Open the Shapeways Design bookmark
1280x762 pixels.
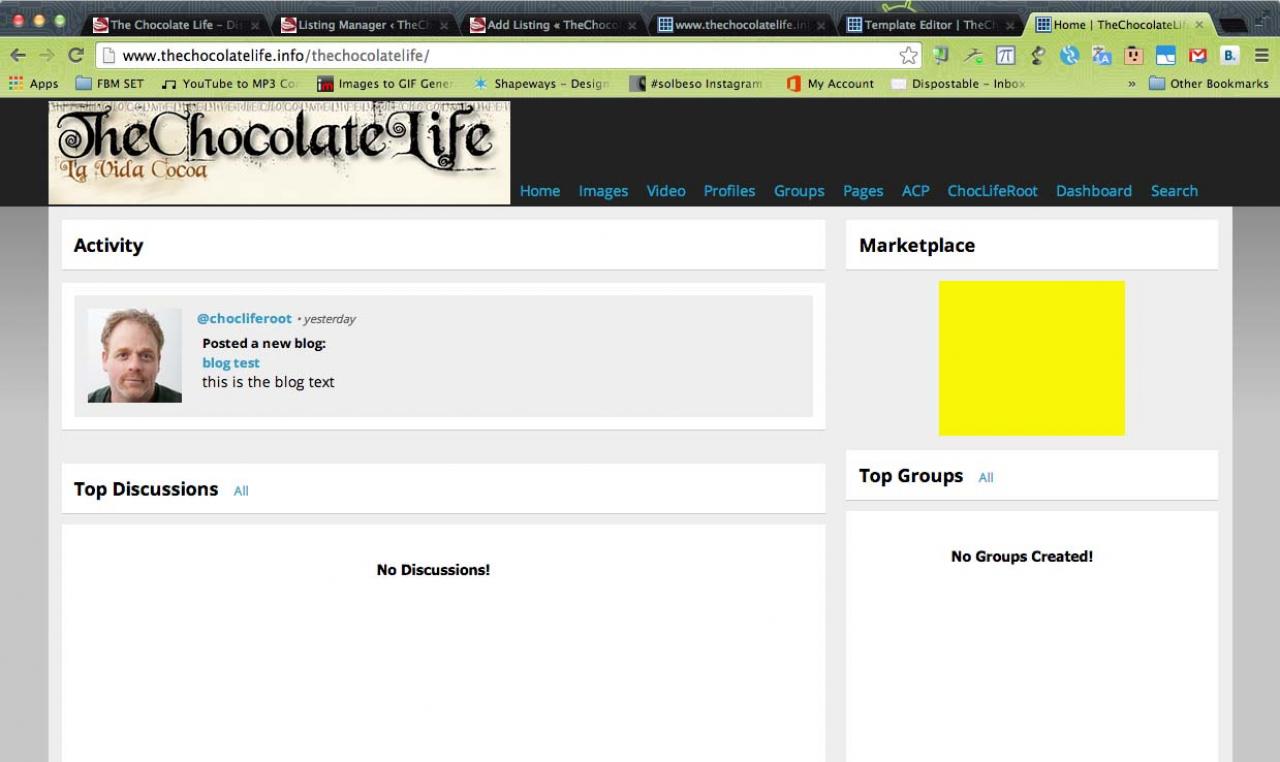pos(541,84)
